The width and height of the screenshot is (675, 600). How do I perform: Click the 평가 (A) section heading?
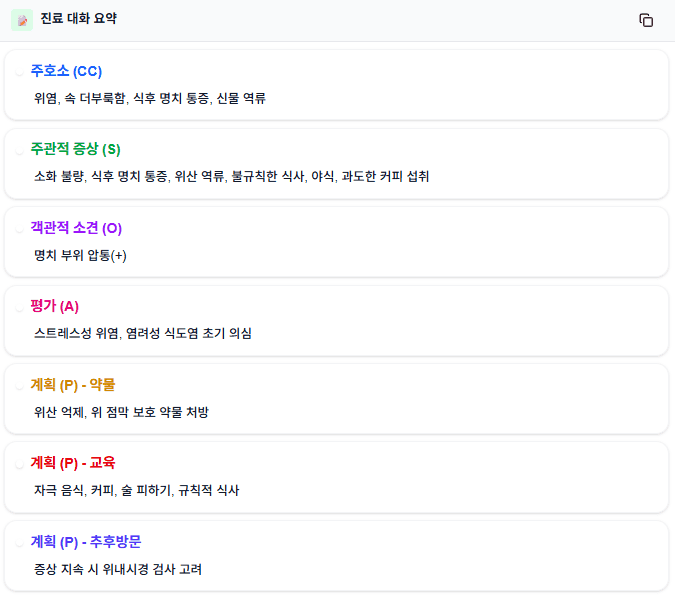[54, 306]
